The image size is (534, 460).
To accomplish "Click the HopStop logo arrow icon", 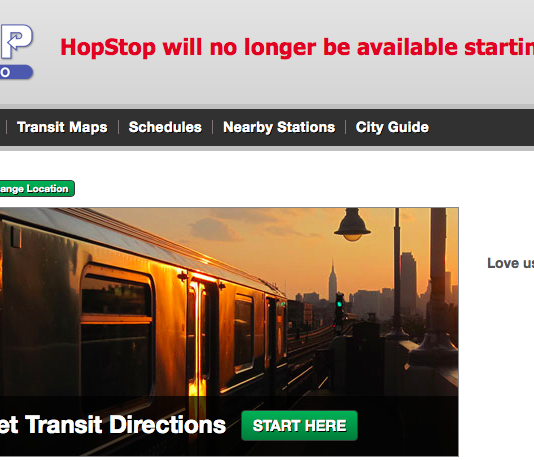I will (16, 42).
